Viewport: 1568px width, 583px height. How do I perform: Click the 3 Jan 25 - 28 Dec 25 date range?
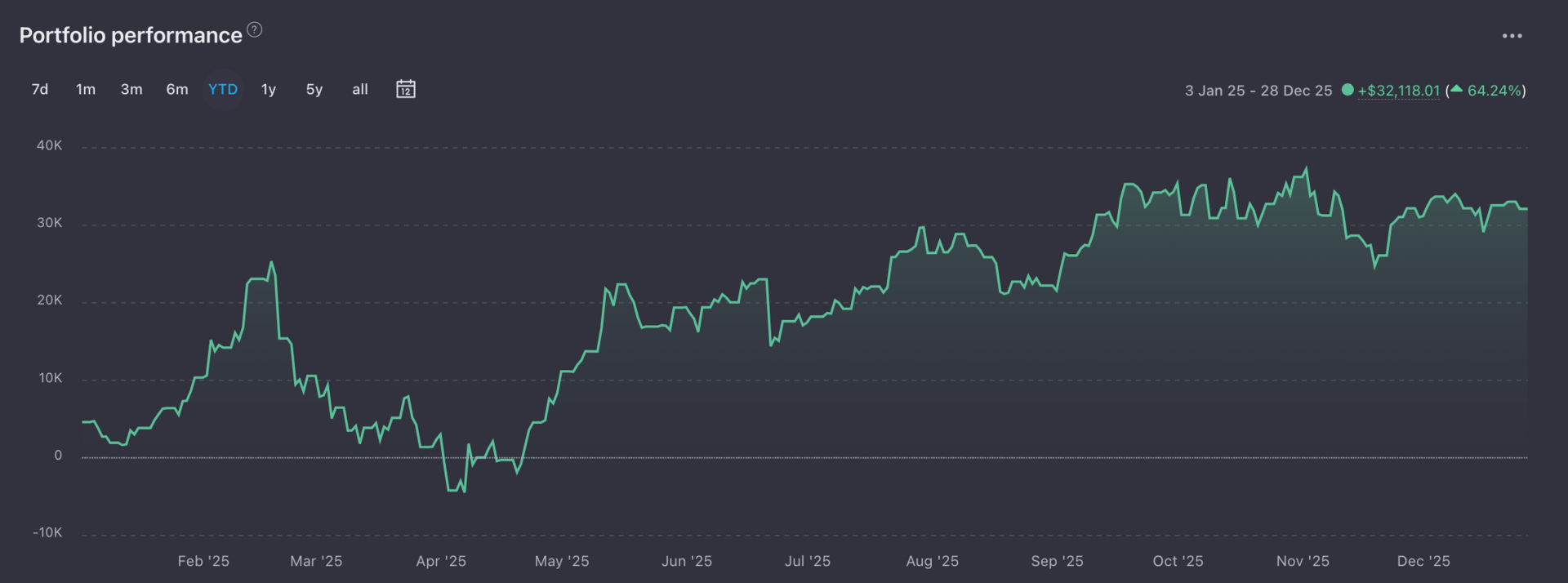(1258, 91)
